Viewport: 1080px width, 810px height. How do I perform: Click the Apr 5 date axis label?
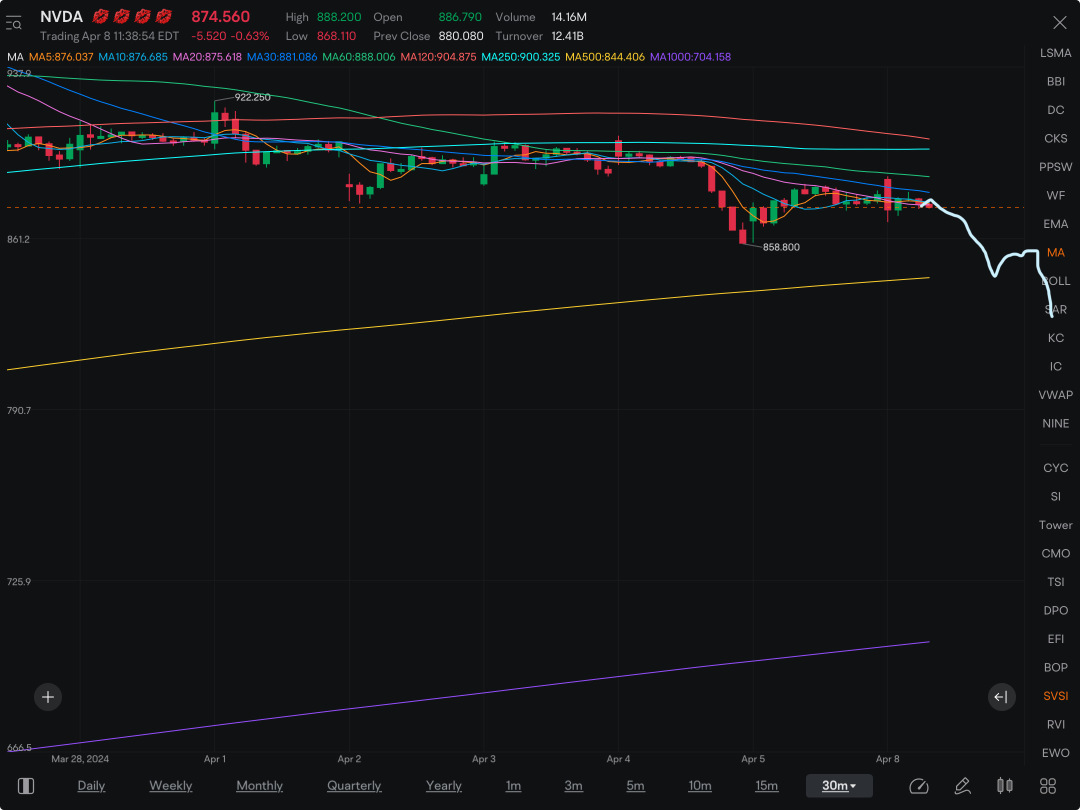[753, 759]
